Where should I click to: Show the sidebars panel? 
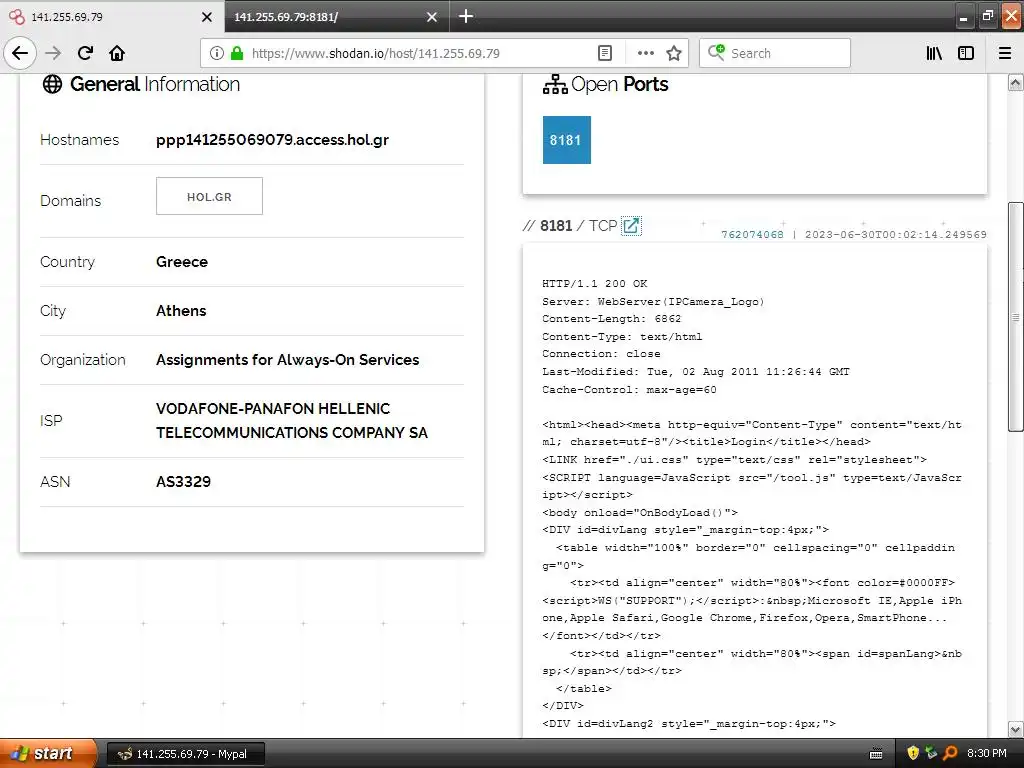pos(966,53)
